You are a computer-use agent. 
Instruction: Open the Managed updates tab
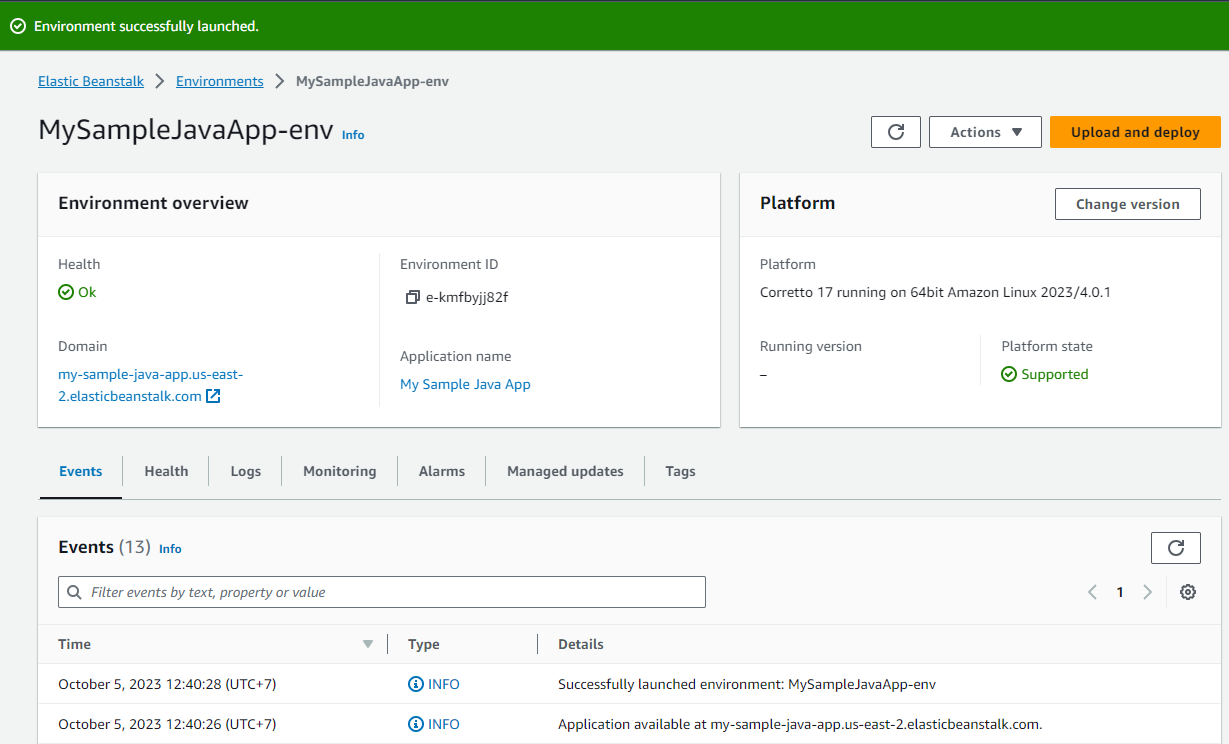(565, 471)
